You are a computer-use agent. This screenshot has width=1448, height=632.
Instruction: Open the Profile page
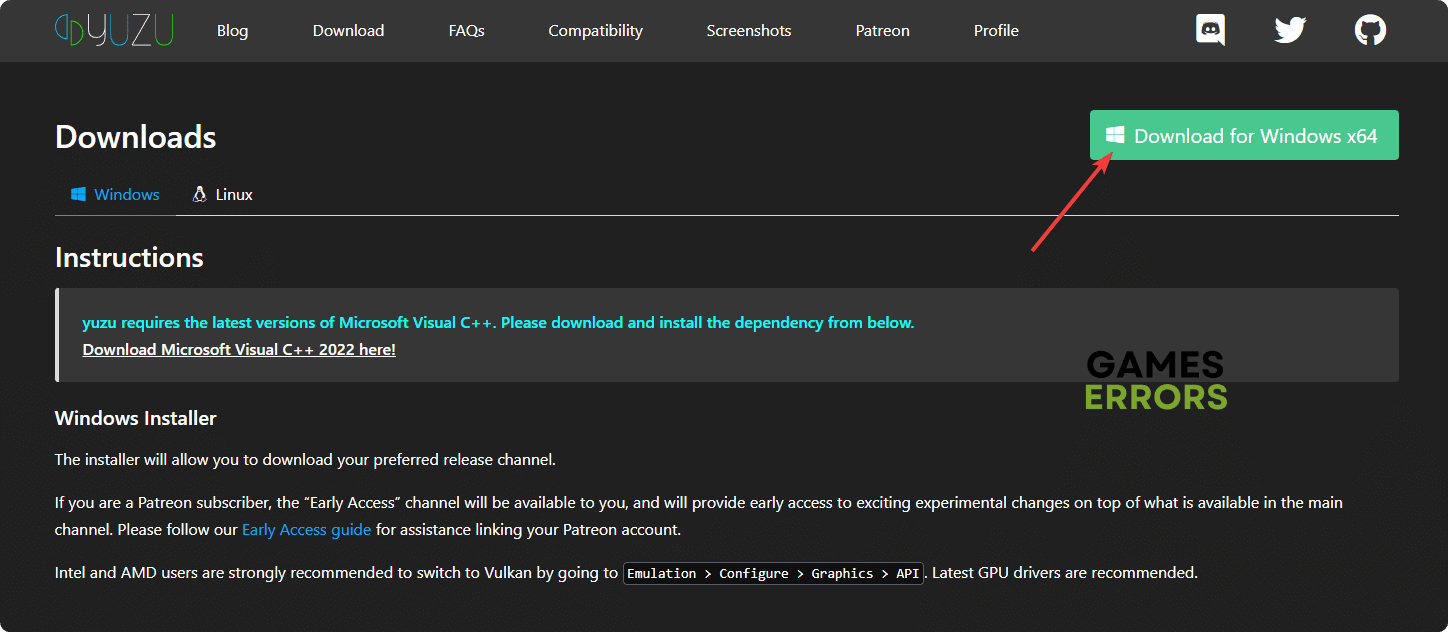(x=996, y=31)
